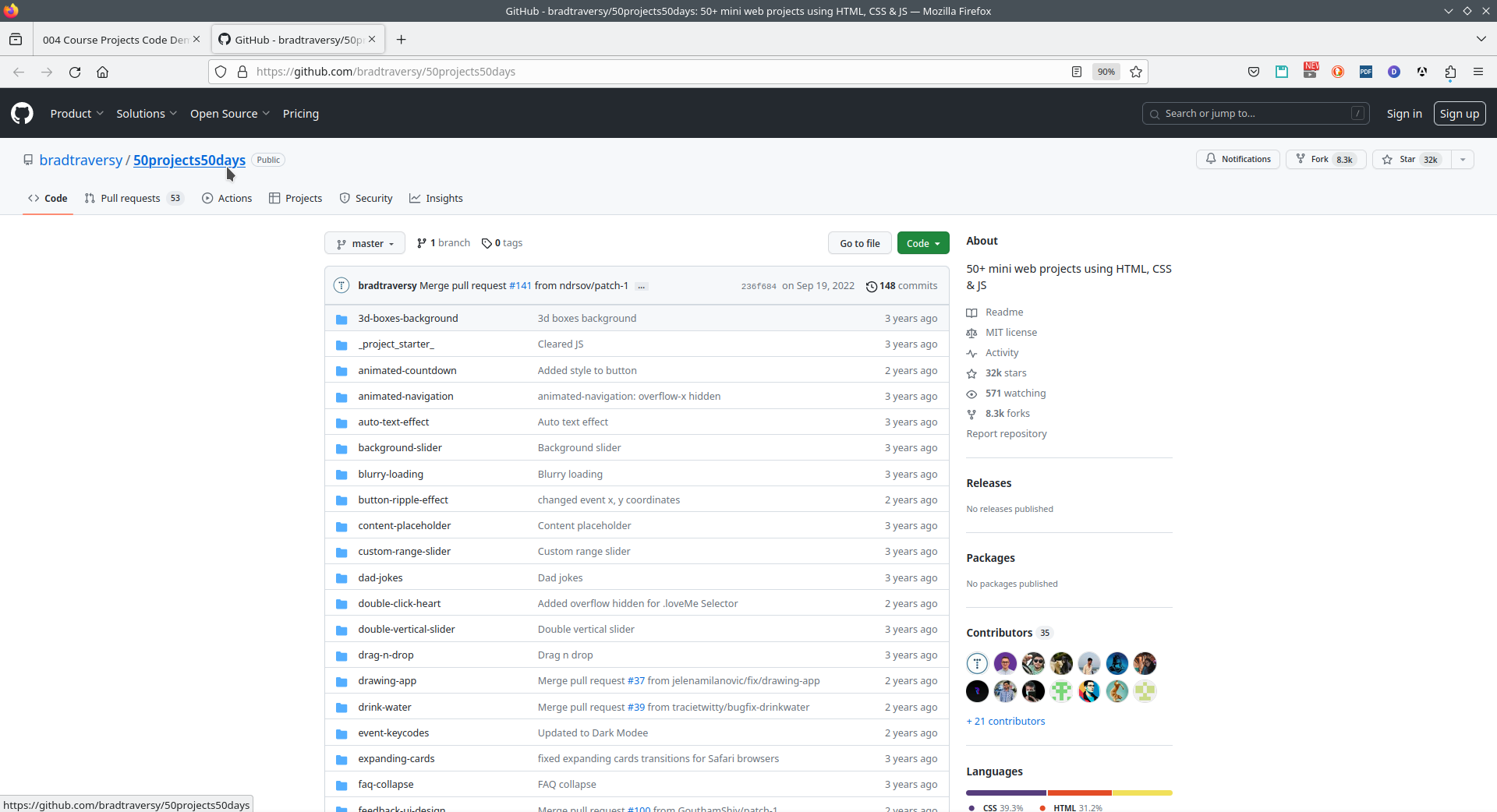Open the Open Source menu
This screenshot has width=1497, height=812.
(x=230, y=114)
